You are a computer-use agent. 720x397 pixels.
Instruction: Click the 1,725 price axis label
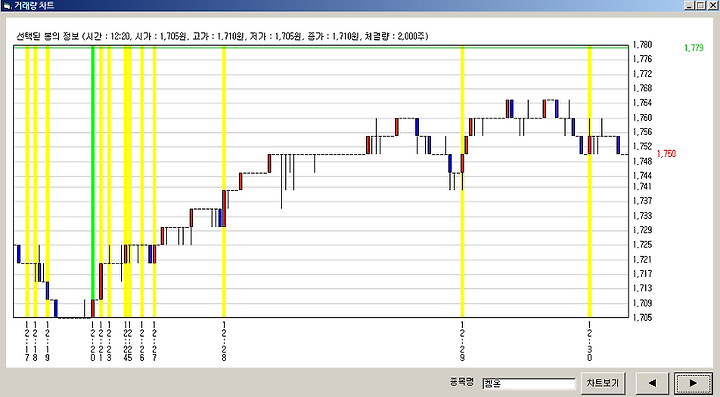pyautogui.click(x=642, y=245)
